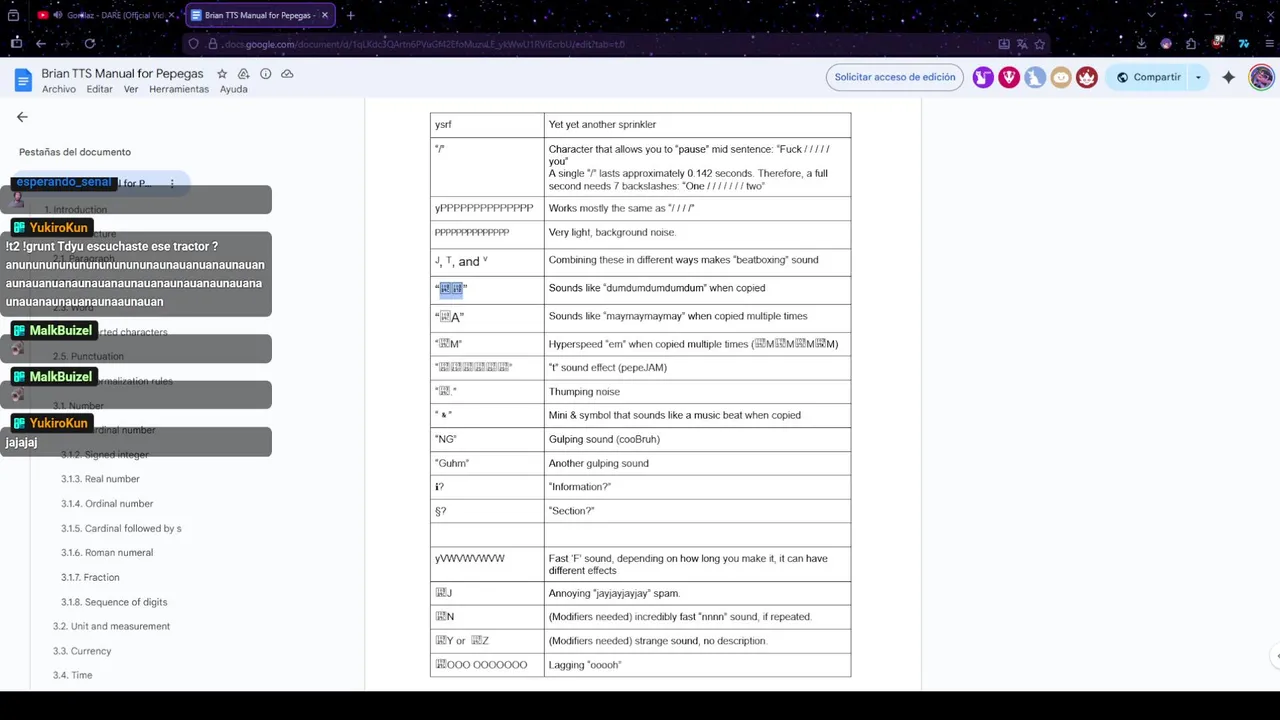Click the purple anonymous viewer avatar

[x=983, y=77]
